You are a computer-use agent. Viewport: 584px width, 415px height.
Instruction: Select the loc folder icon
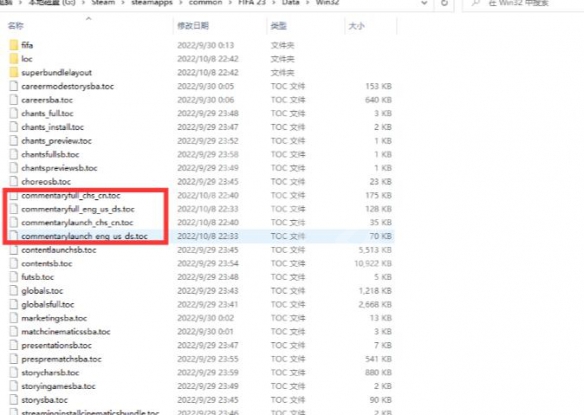coord(14,59)
